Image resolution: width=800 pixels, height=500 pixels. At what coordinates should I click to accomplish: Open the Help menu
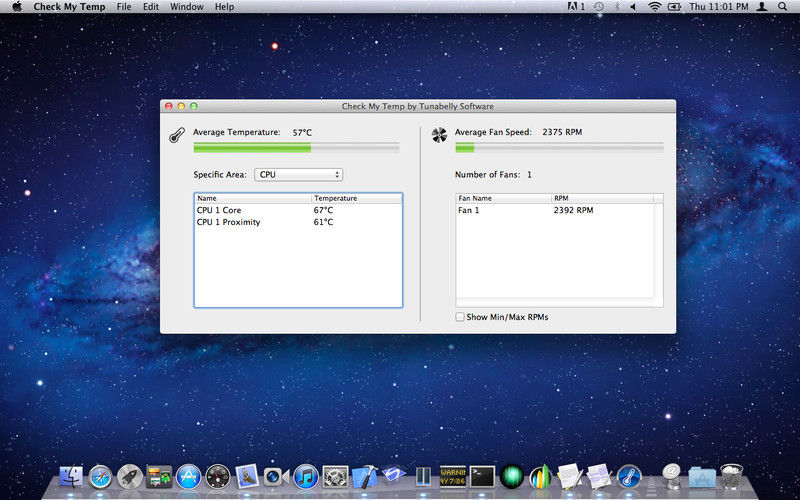(224, 7)
